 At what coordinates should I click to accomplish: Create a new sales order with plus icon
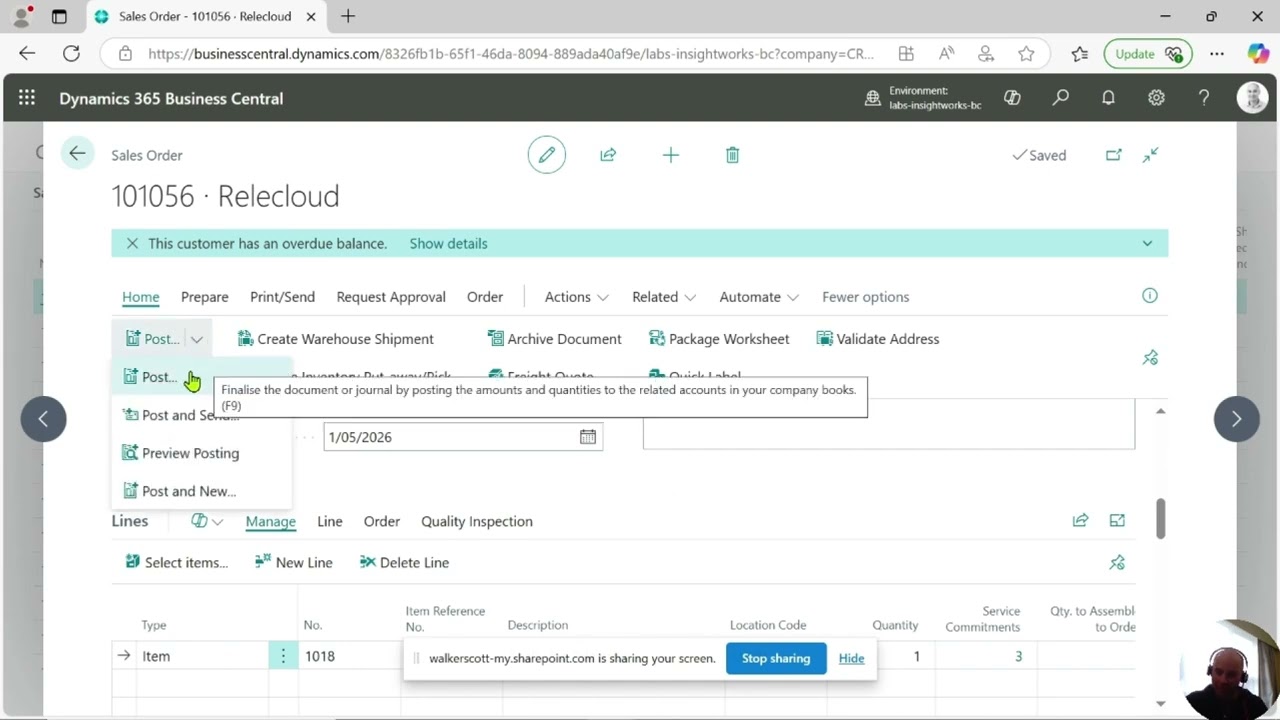[x=671, y=155]
